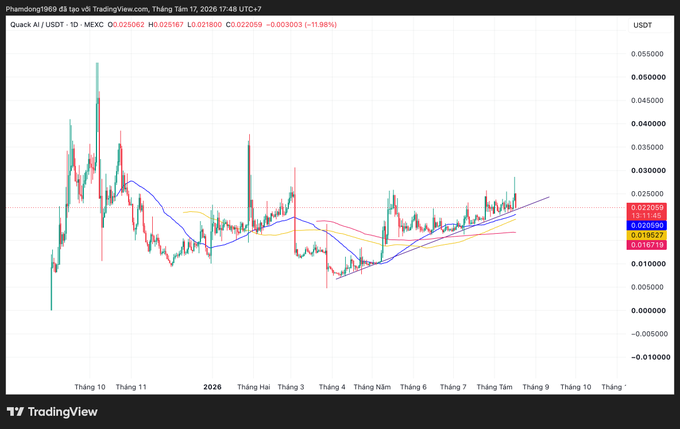Click the 0.025000 price axis label
Image resolution: width=680 pixels, height=429 pixels.
(x=647, y=194)
